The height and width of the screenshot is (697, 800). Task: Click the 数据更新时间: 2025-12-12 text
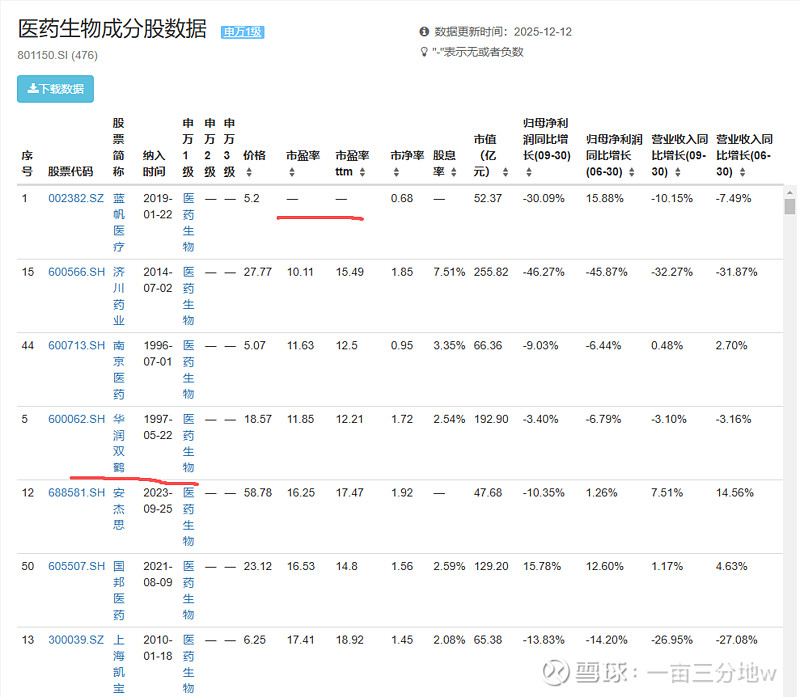click(503, 32)
